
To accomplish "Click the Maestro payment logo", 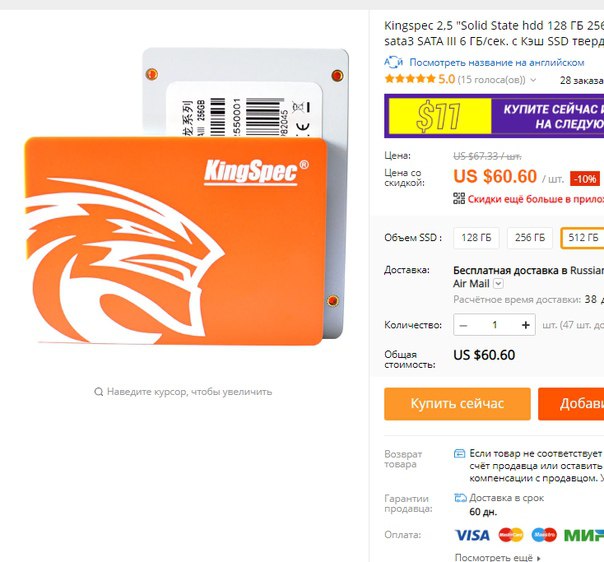I will tap(544, 535).
